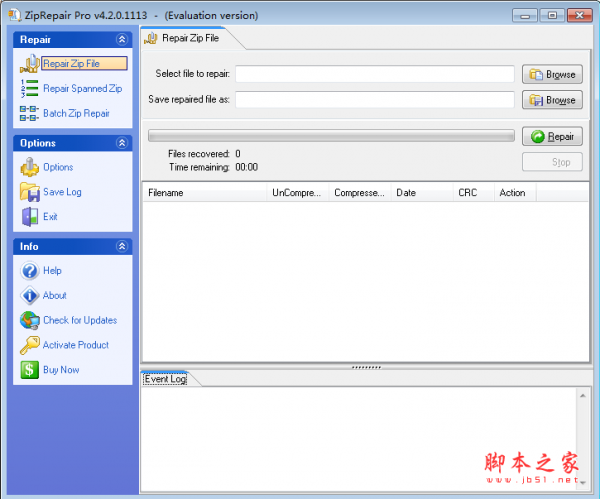Click the Buy Now dollar icon
Screen dimensions: 600x499
[x=29, y=370]
